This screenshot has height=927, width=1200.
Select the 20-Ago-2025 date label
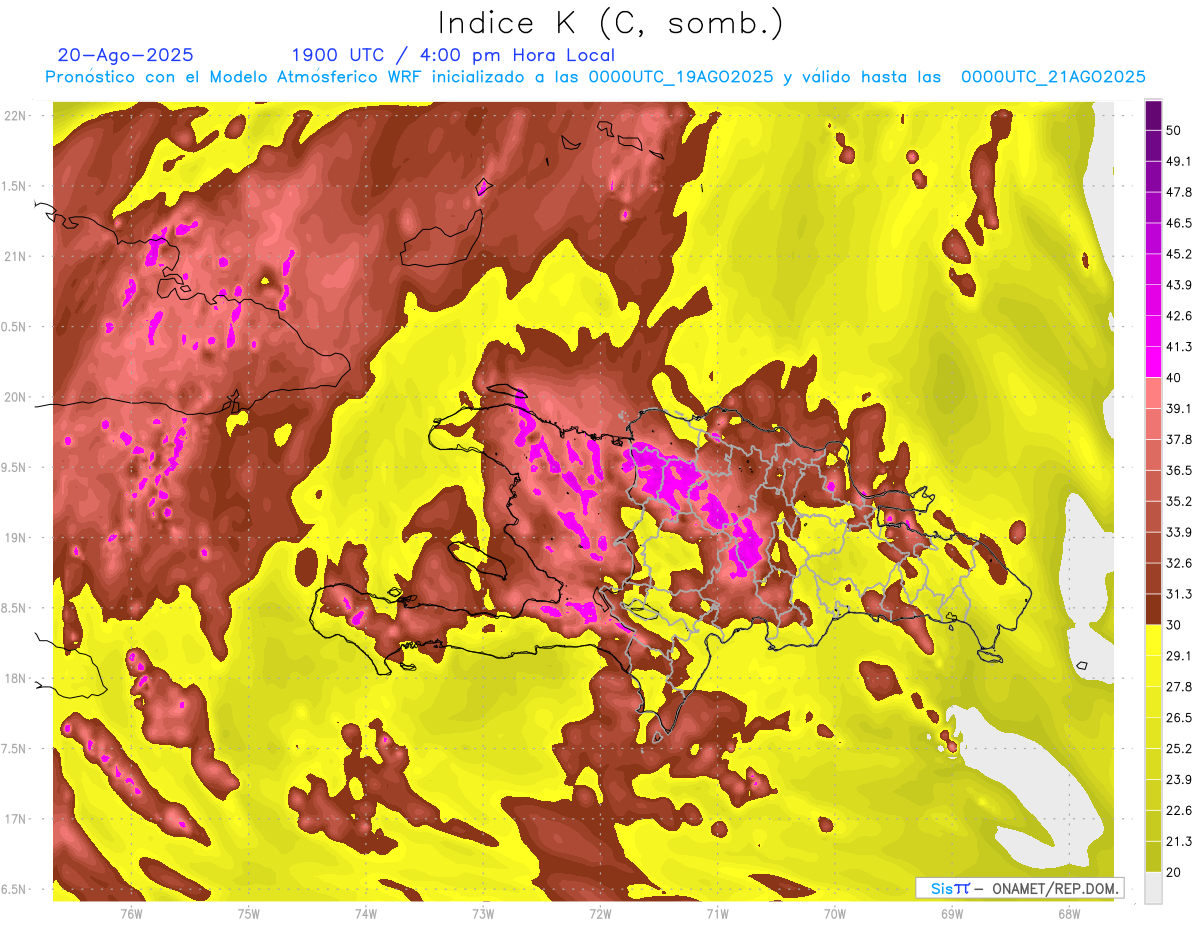coord(126,55)
